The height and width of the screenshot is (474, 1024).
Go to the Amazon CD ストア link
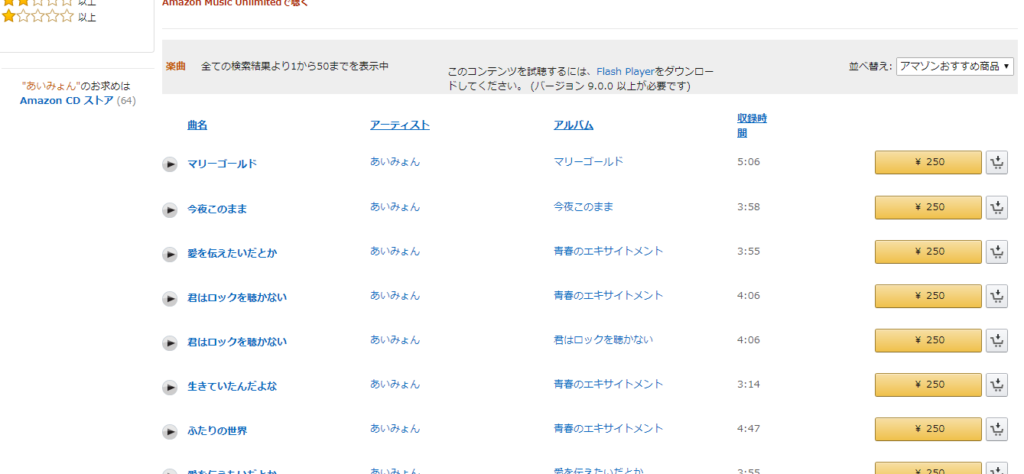pyautogui.click(x=67, y=101)
